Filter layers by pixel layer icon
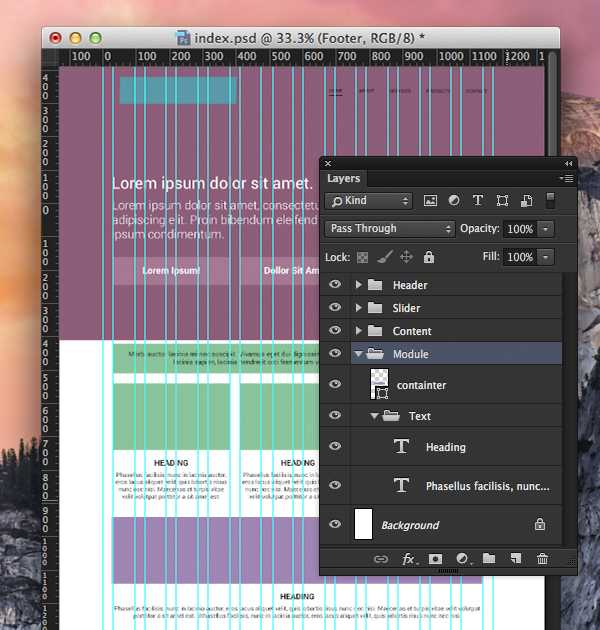The width and height of the screenshot is (600, 630). click(x=430, y=200)
